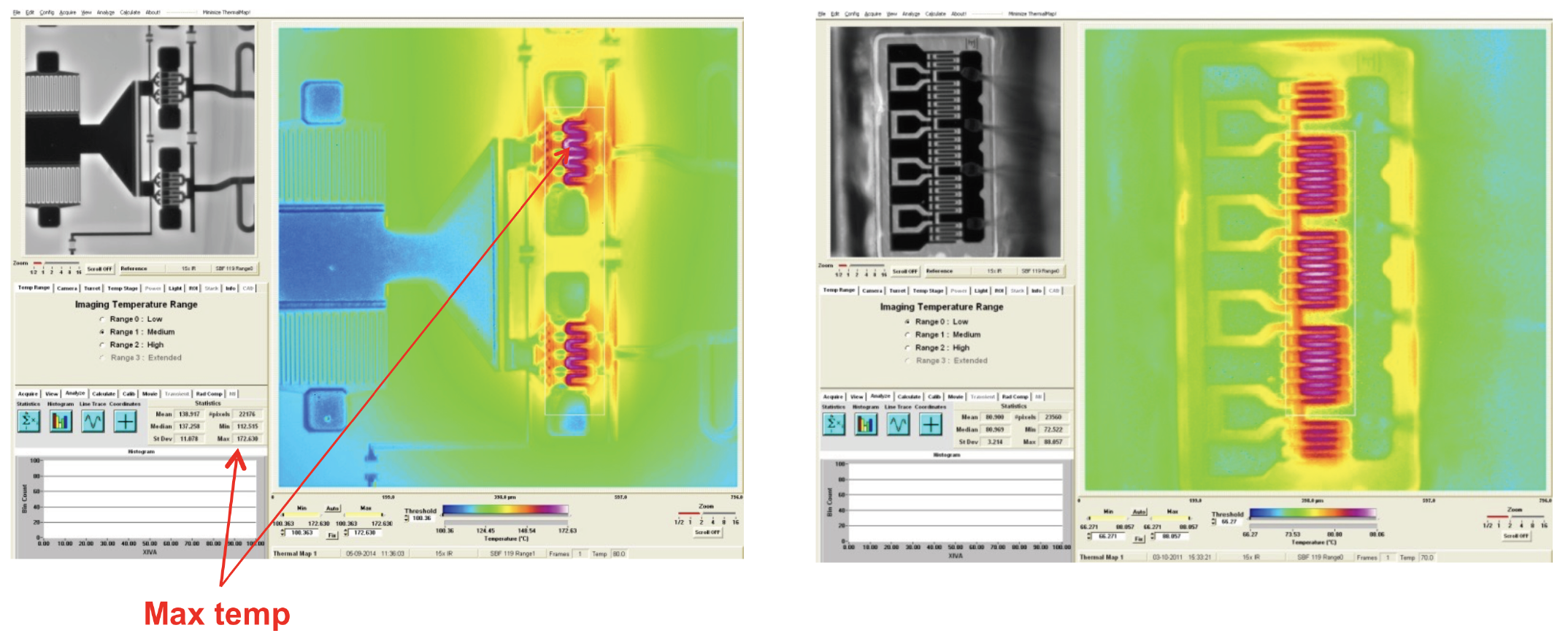The height and width of the screenshot is (644, 1568).
Task: Click Auto button under right thermal map
Action: [x=1139, y=512]
